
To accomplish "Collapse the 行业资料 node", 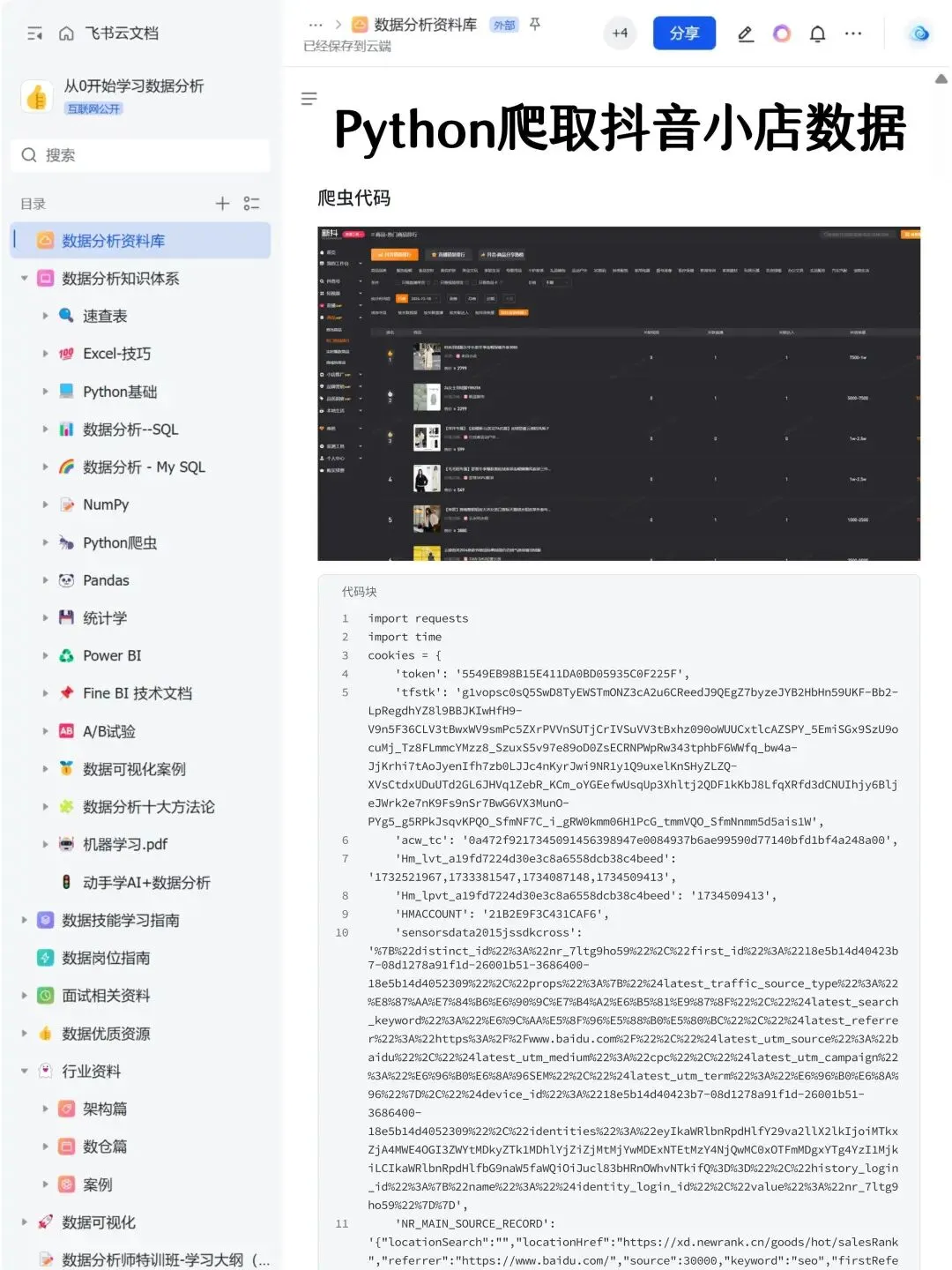I will coord(25,1072).
